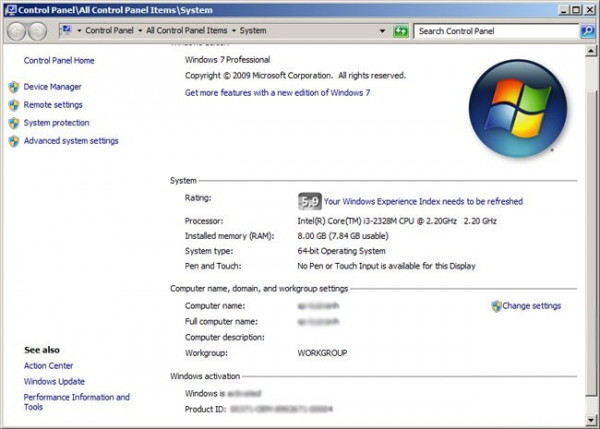Image resolution: width=600 pixels, height=429 pixels.
Task: Select the All Control Panel Items breadcrumb
Action: click(x=186, y=31)
